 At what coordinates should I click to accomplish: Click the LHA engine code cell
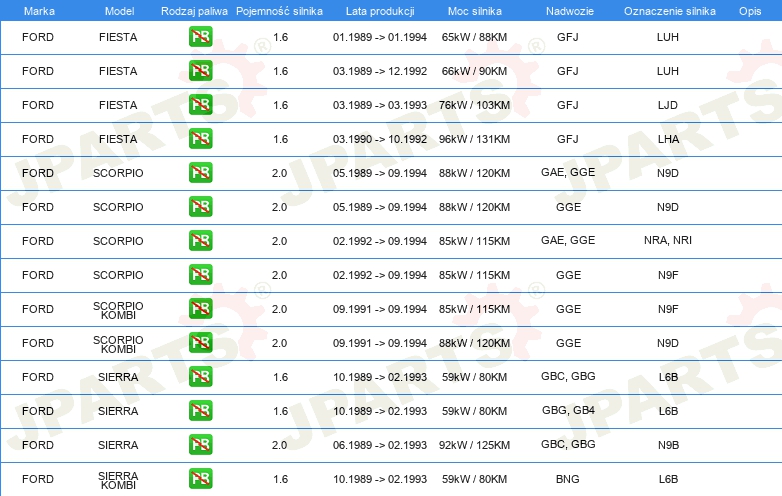668,139
